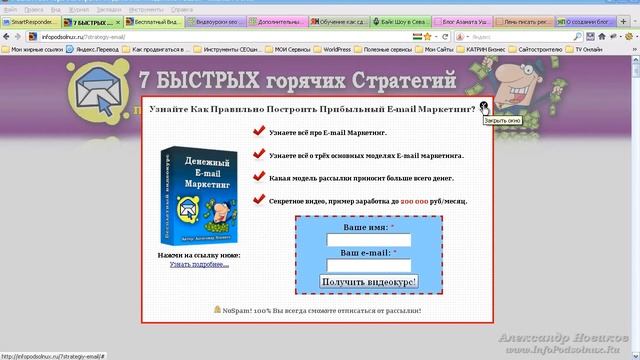
Task: Click the flag icon in the address bar
Action: (417, 37)
